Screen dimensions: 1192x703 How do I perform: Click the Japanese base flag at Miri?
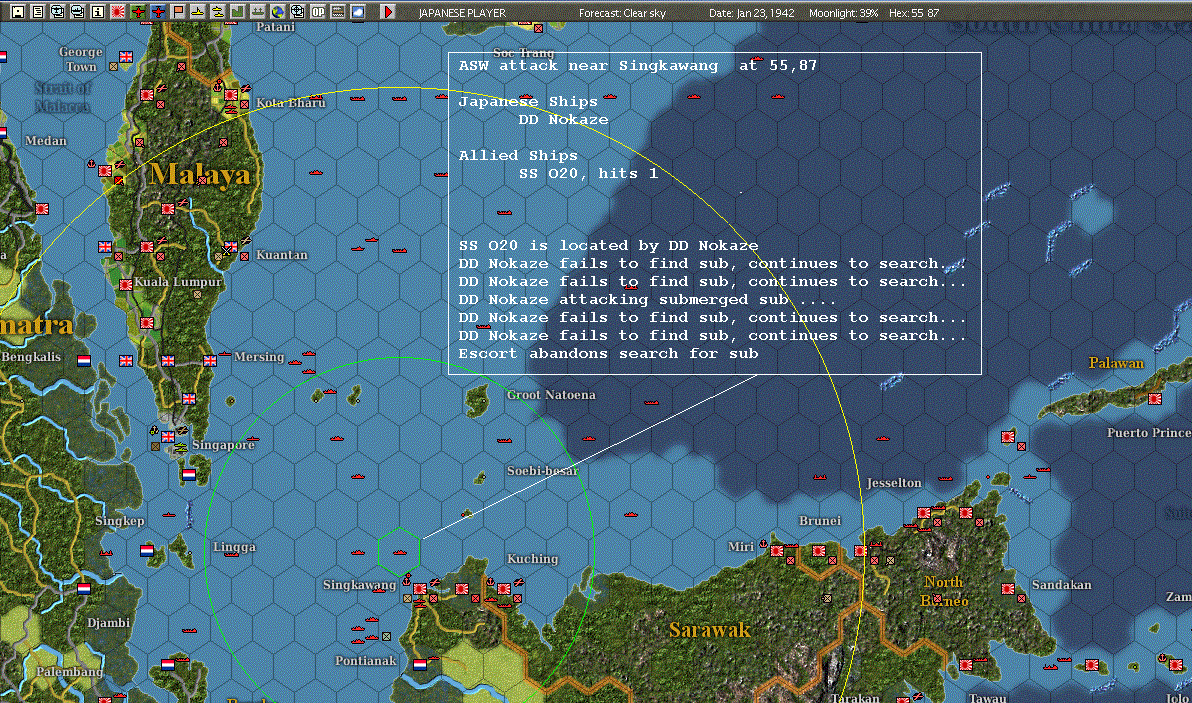pos(777,551)
